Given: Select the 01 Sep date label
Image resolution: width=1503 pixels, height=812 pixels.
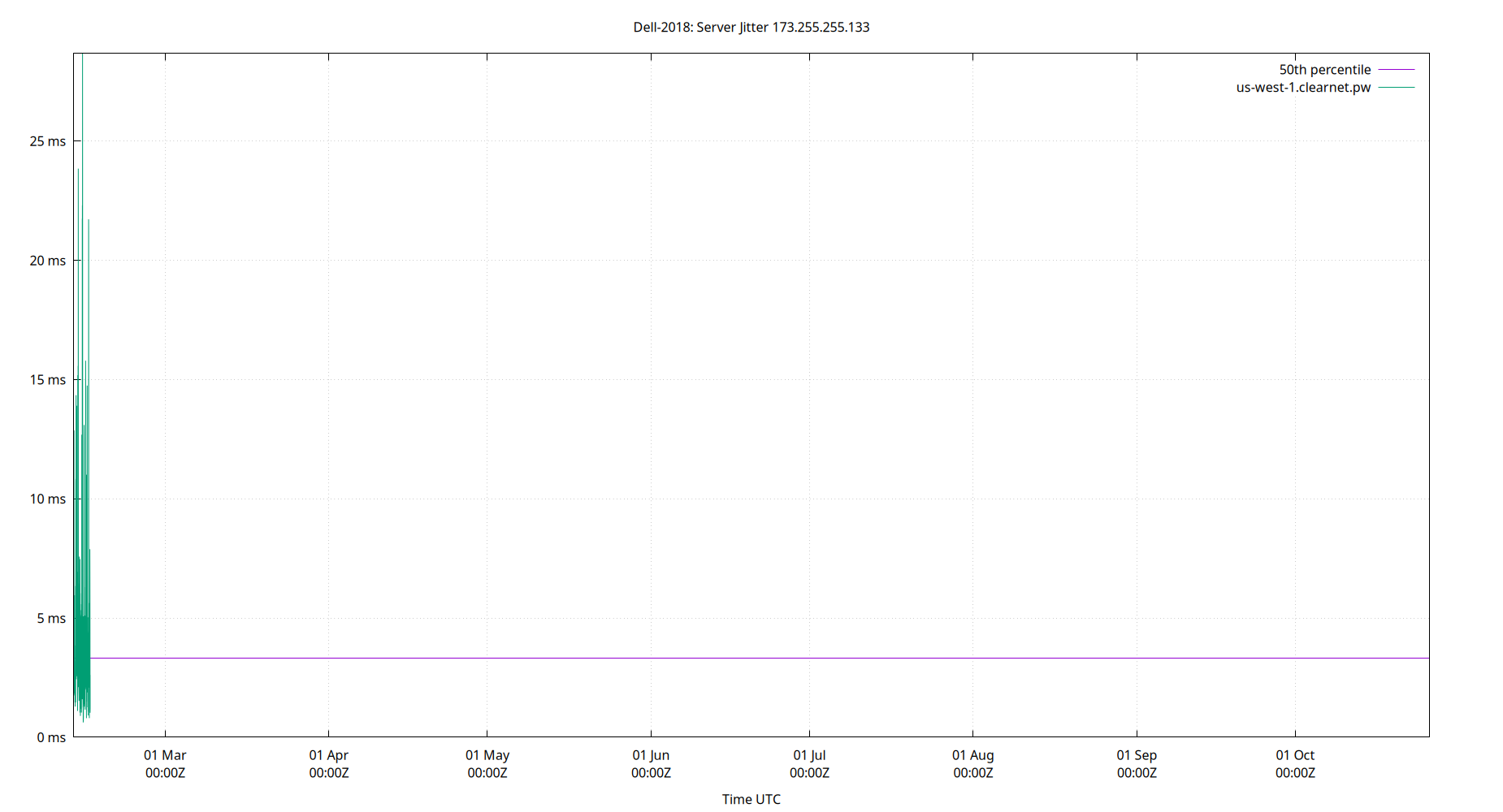Looking at the screenshot, I should pos(1137,755).
